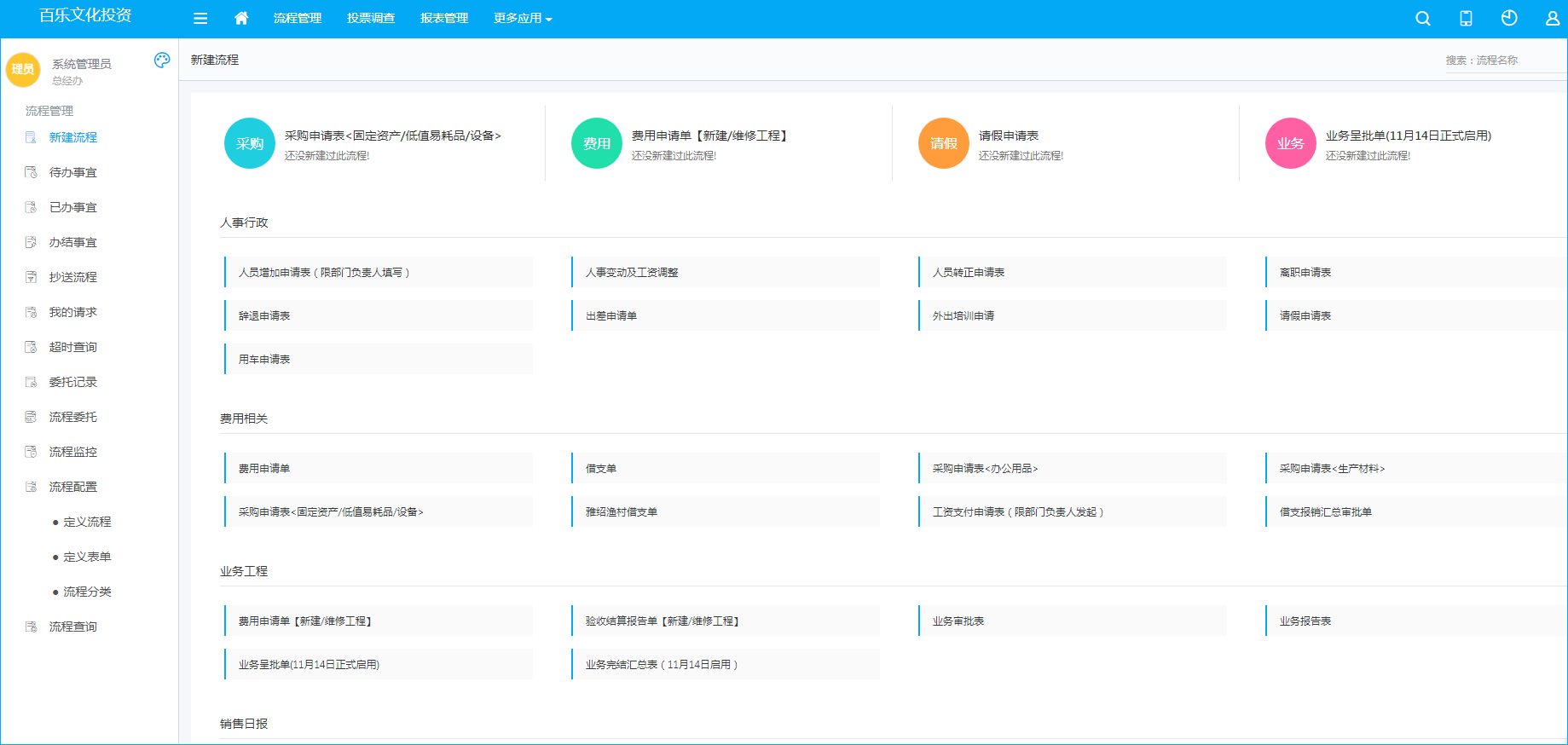Open 验收结算报告单【新建/维修工程】 workflow
Screen dimensions: 1568x745
[x=726, y=621]
